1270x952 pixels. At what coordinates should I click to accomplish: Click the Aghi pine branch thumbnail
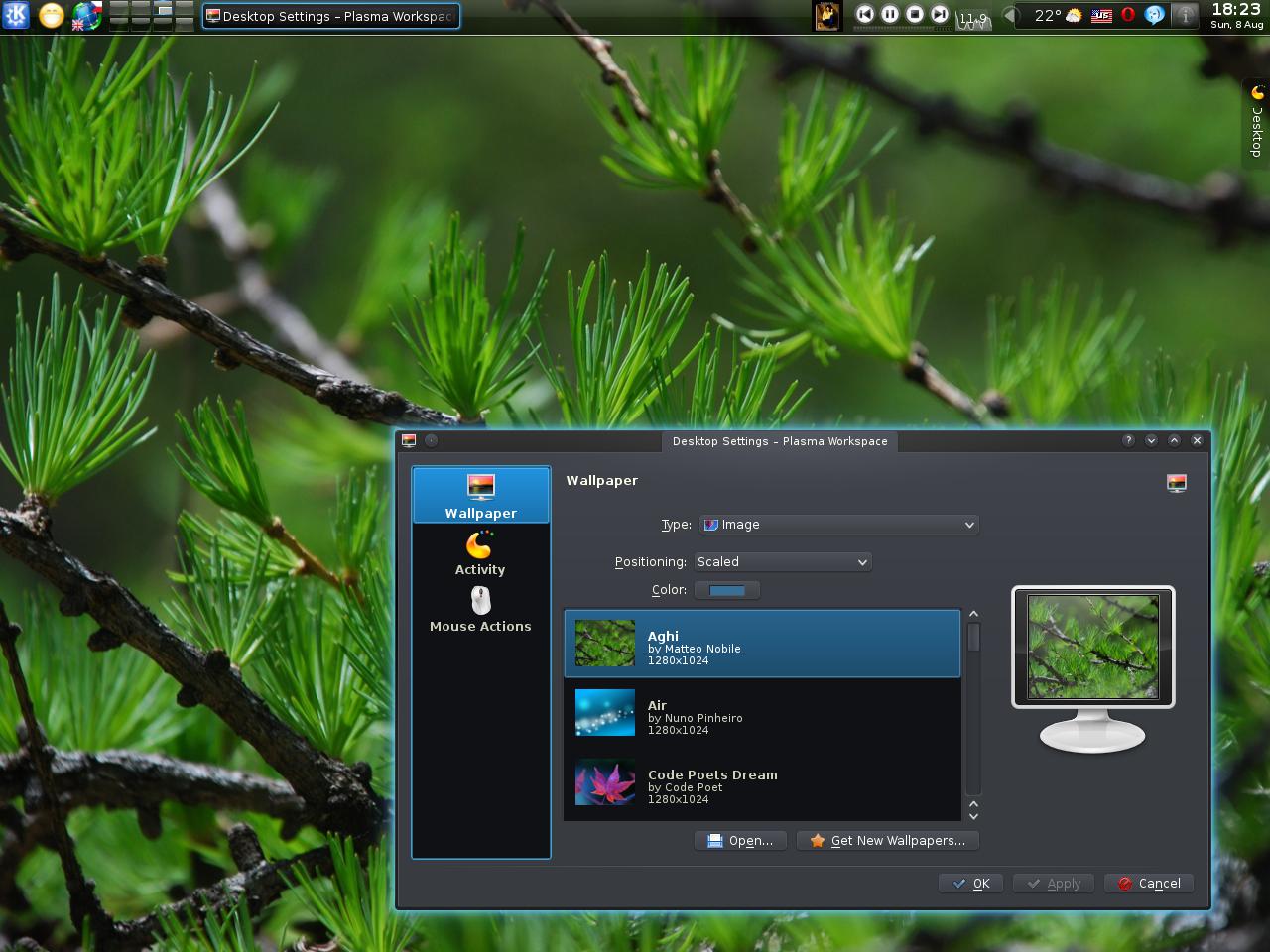(x=605, y=644)
